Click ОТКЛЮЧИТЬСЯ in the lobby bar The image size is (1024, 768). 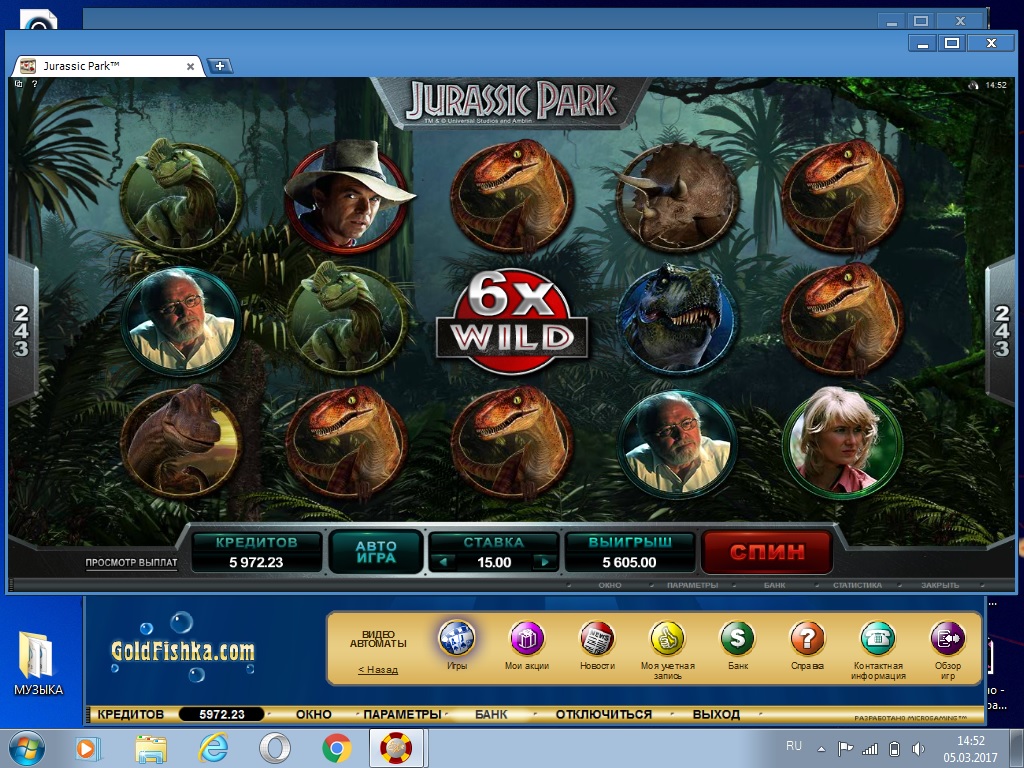click(603, 714)
